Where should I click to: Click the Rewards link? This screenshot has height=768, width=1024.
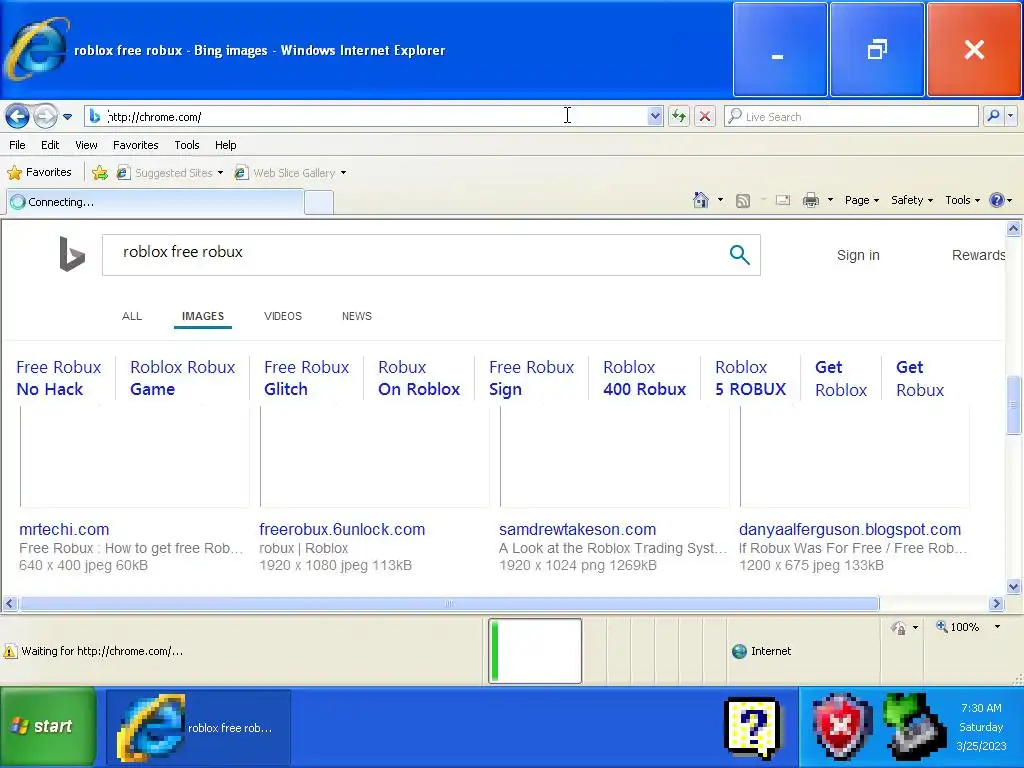tap(978, 255)
